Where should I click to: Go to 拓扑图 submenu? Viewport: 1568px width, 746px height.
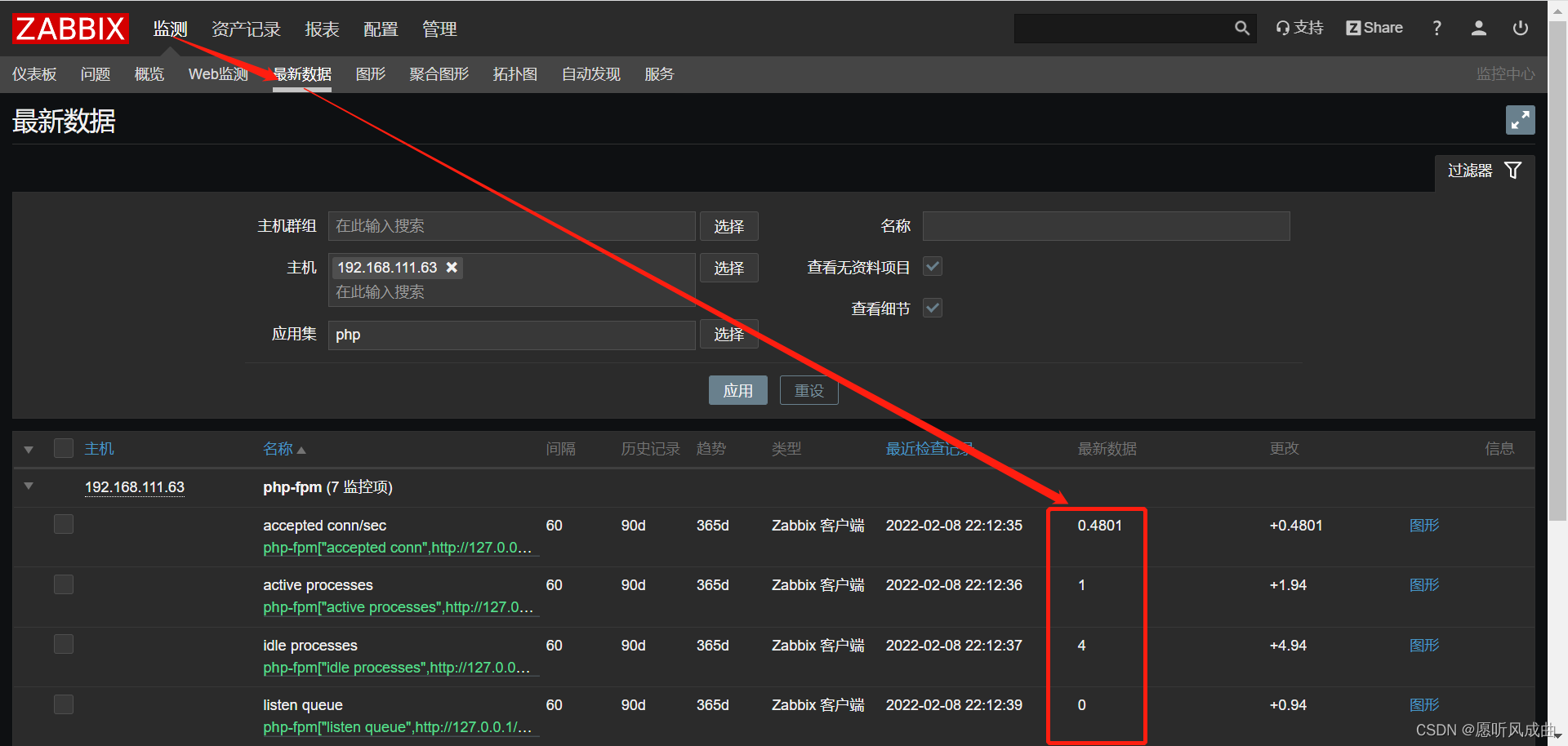[x=515, y=74]
